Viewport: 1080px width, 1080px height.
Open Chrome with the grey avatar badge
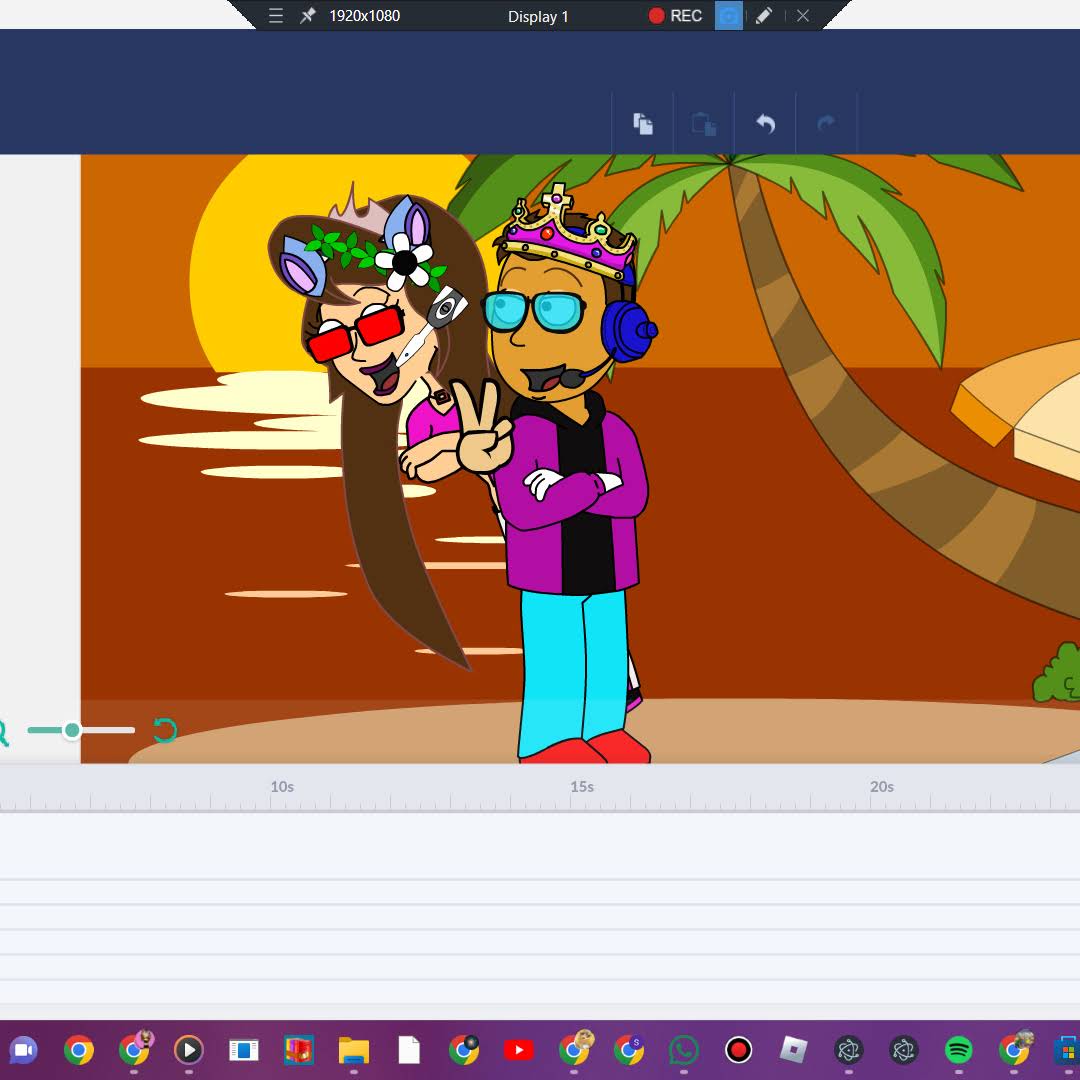(x=1015, y=1049)
